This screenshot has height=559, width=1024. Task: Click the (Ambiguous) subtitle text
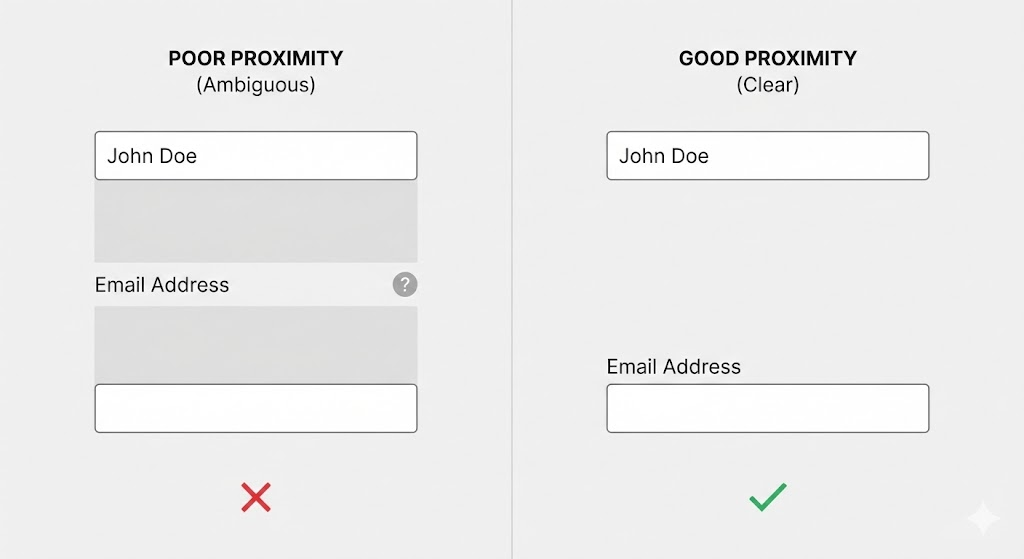256,85
